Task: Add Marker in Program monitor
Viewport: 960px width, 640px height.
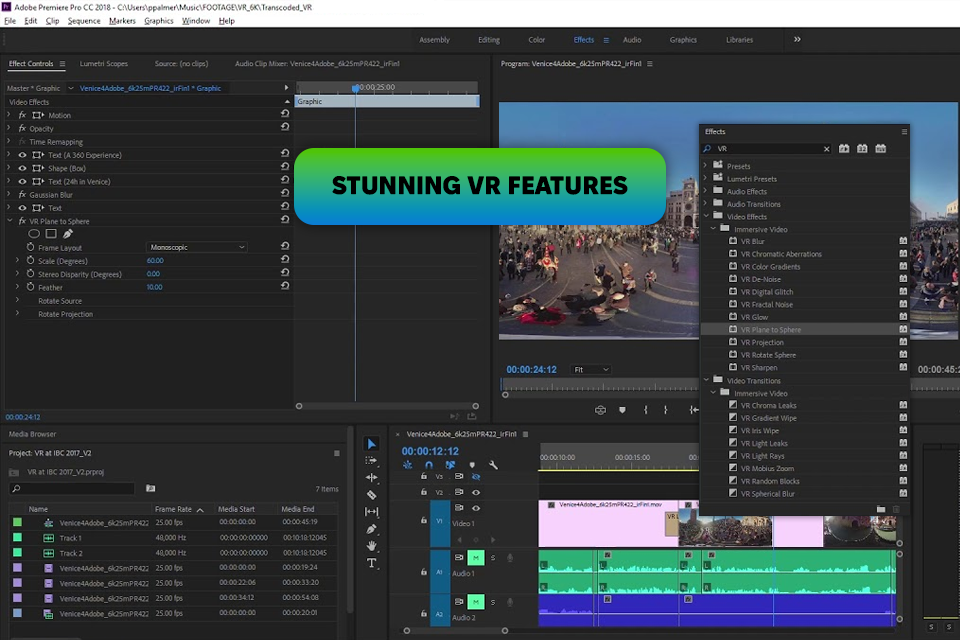Action: pos(622,410)
